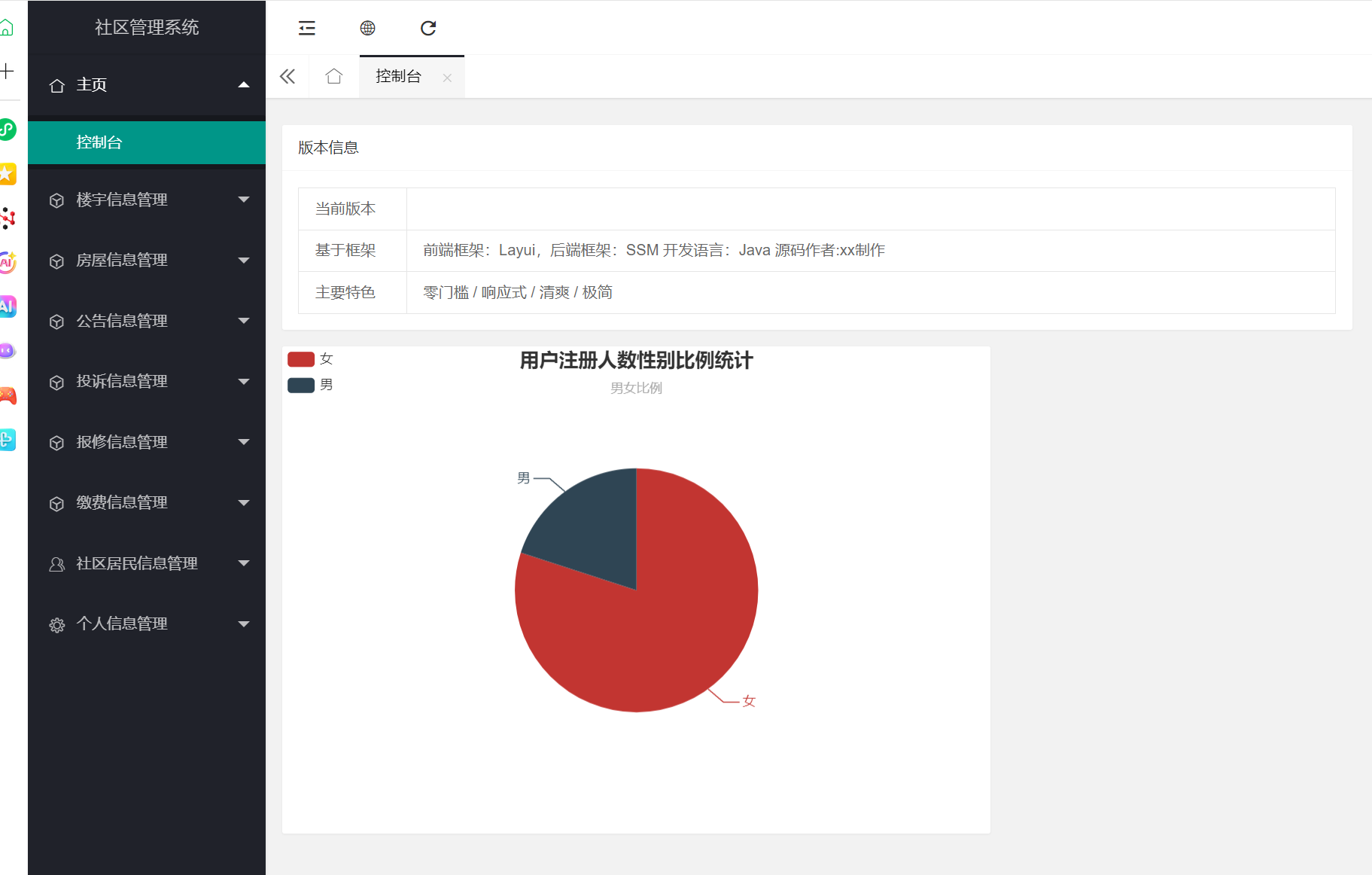Click the globe icon in the top toolbar
The width and height of the screenshot is (1372, 875).
(x=367, y=29)
